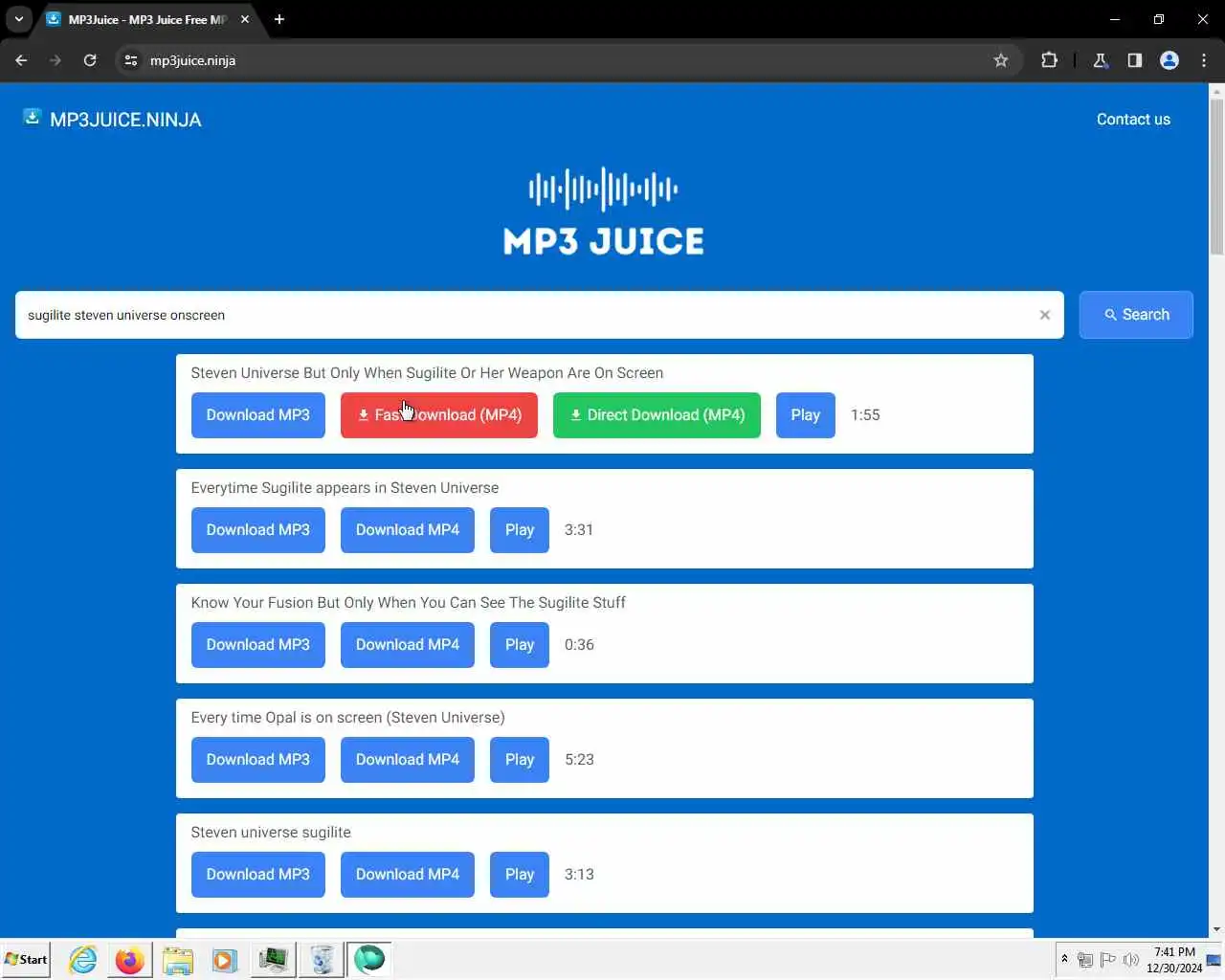Open the Windows Start button
Image resolution: width=1225 pixels, height=980 pixels.
coord(27,959)
